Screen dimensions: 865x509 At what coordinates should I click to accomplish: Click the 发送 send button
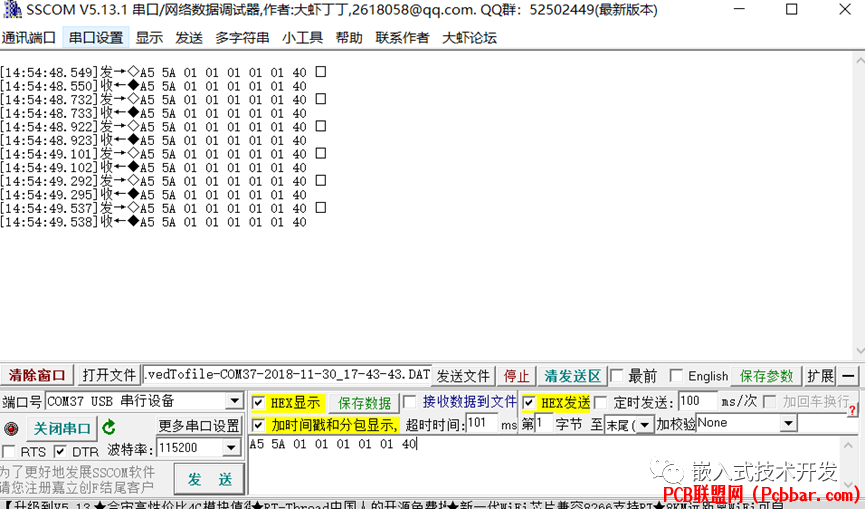[x=210, y=479]
